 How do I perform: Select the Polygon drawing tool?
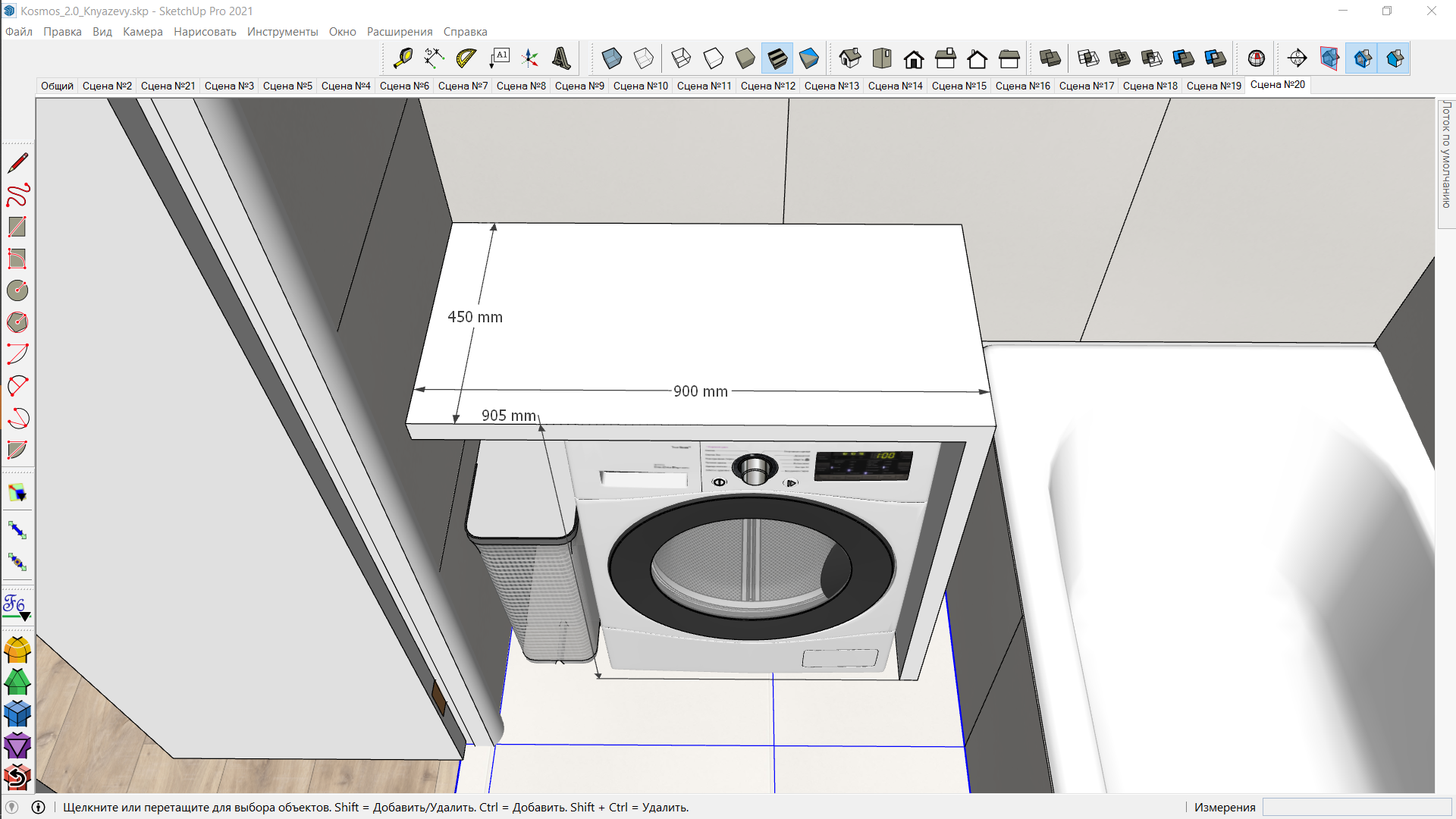(x=17, y=322)
